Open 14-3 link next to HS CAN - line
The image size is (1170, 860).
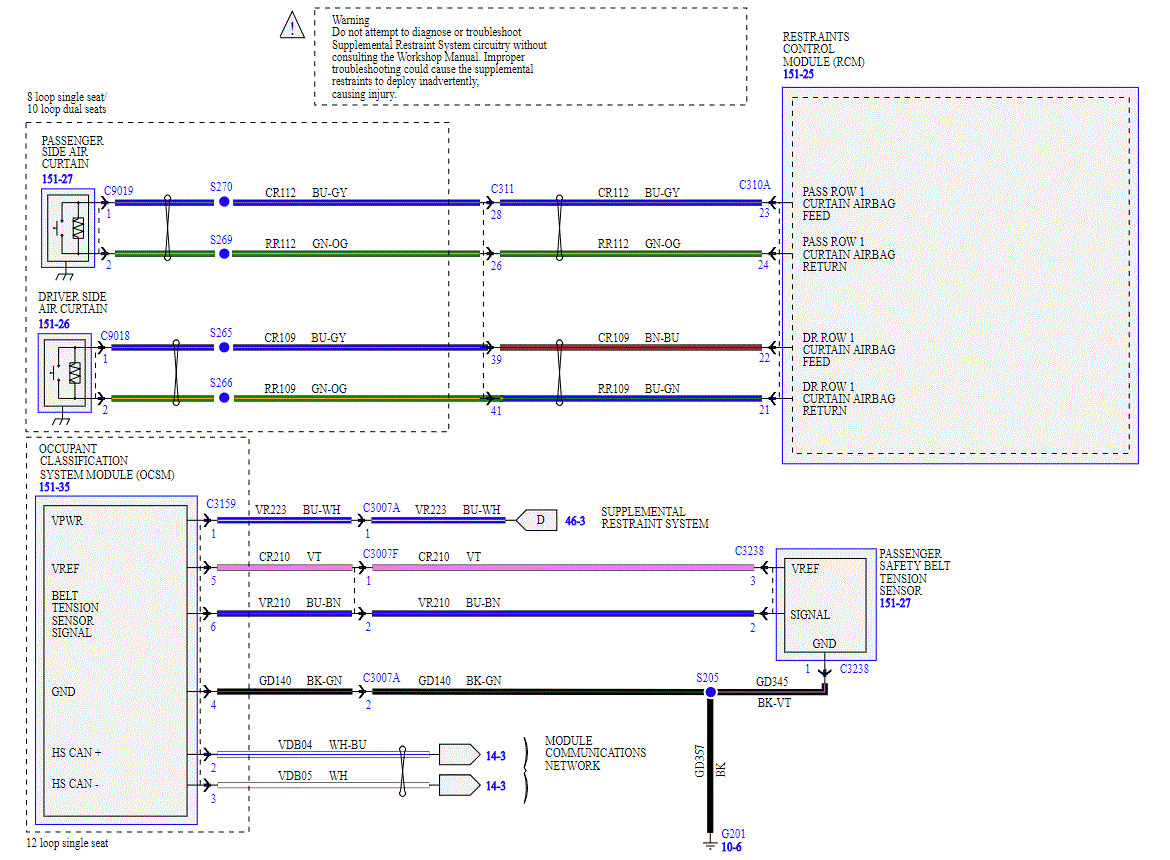point(495,786)
